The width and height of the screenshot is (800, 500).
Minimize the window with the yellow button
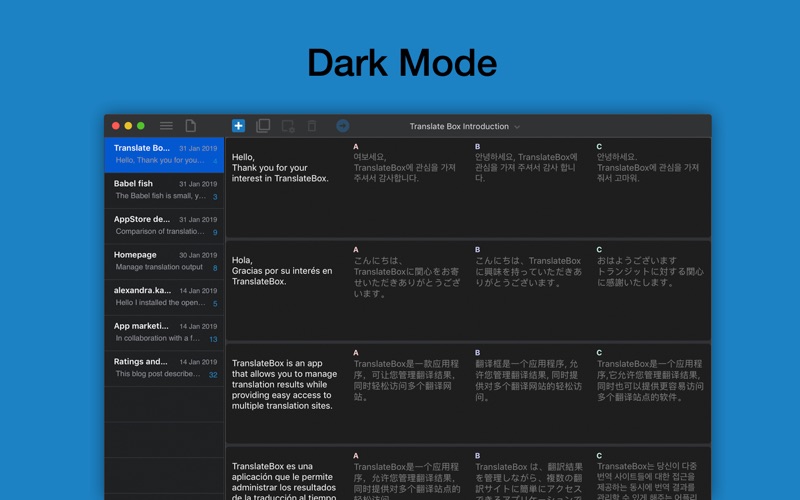pyautogui.click(x=128, y=126)
